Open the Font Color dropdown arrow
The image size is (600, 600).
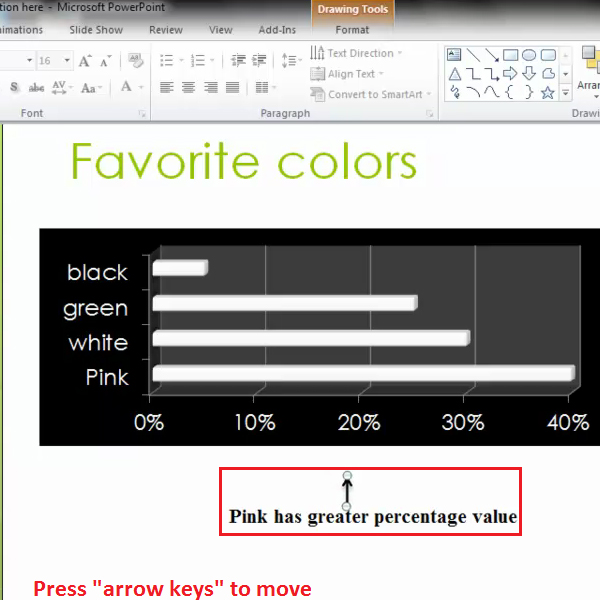click(x=141, y=88)
